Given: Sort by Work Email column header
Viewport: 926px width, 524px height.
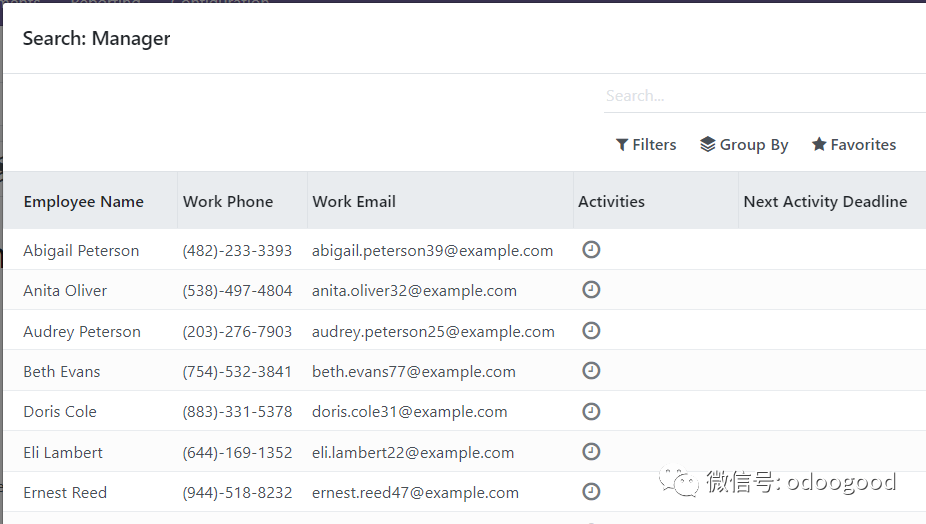Looking at the screenshot, I should (354, 202).
